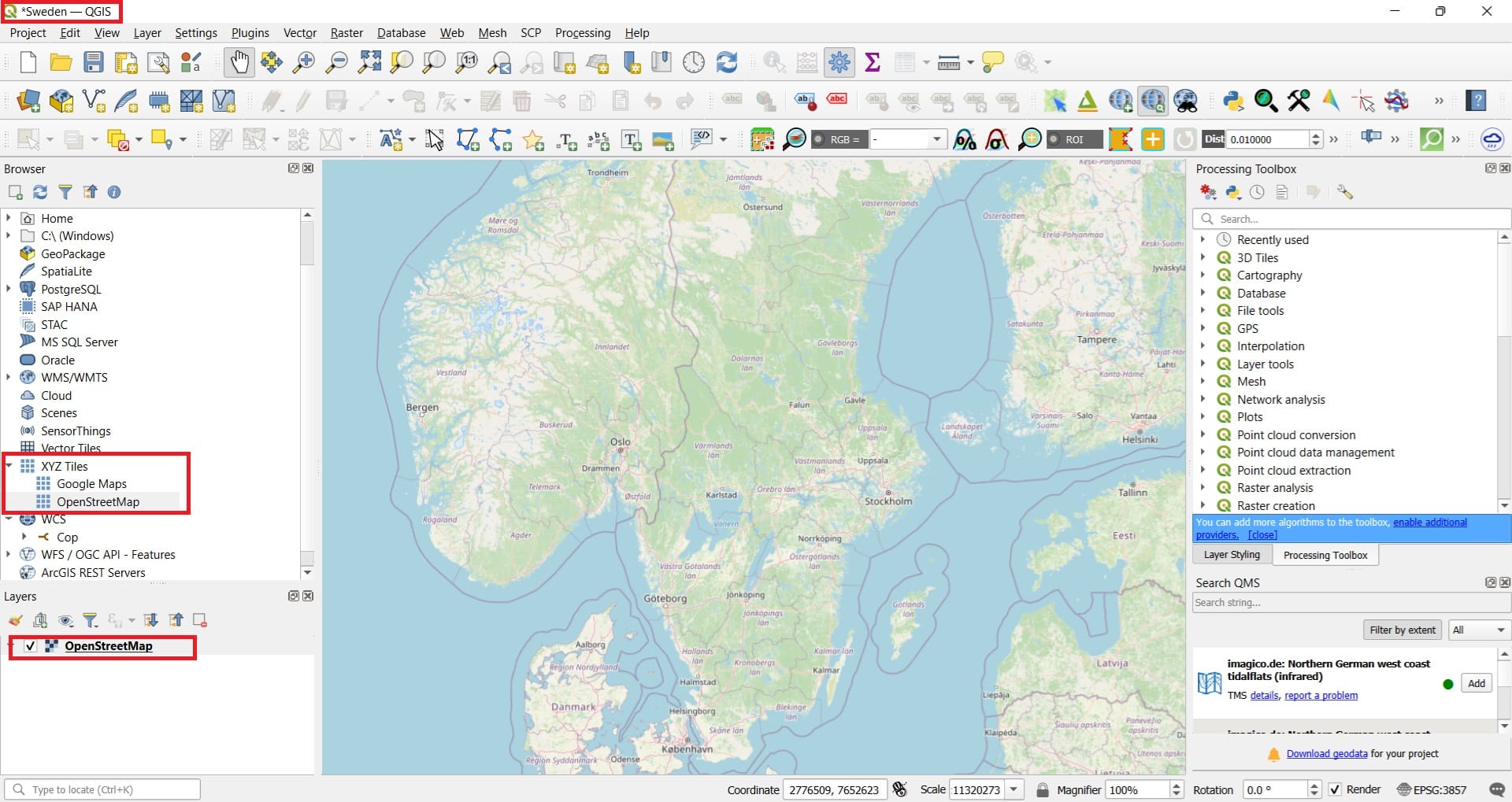The width and height of the screenshot is (1512, 802).
Task: Open Processing Toolbox history clock icon
Action: click(x=1258, y=192)
